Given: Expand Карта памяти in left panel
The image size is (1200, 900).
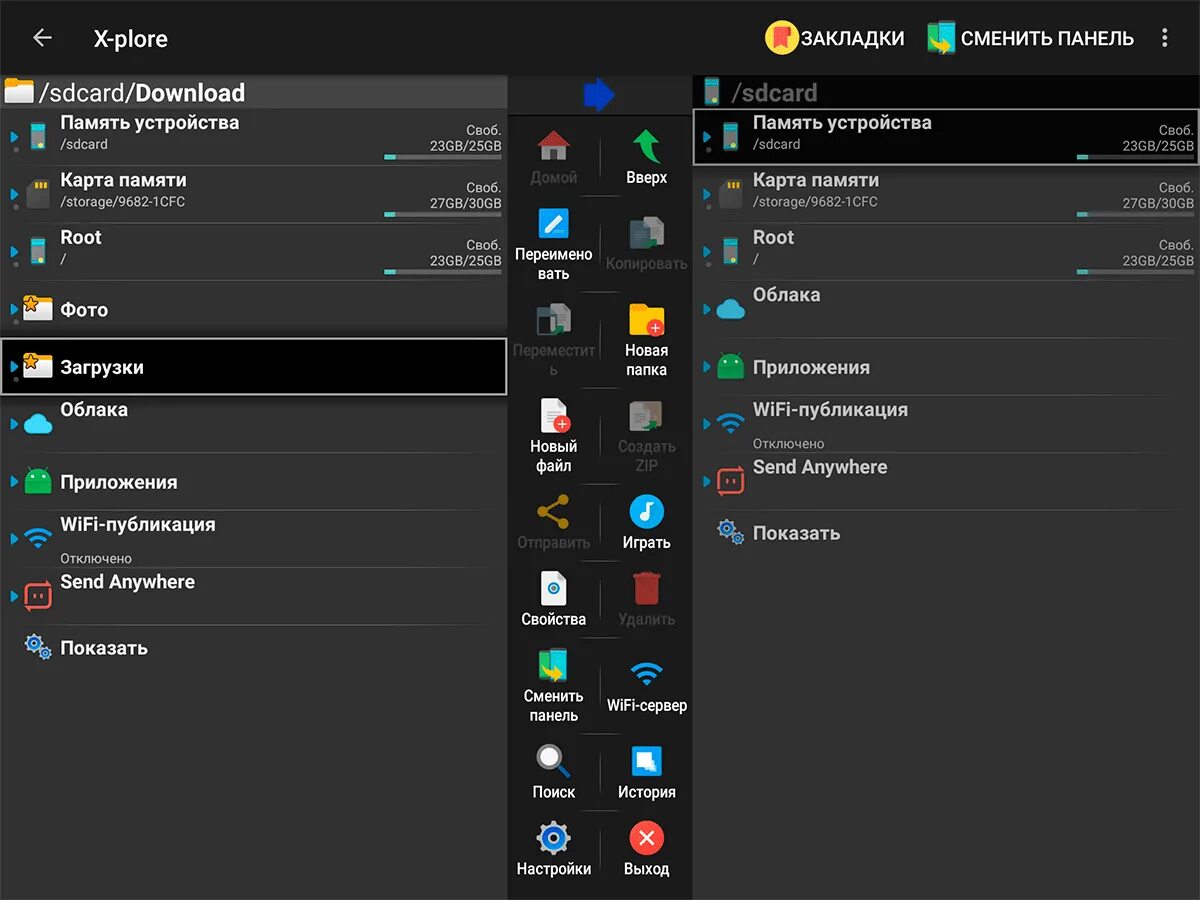Looking at the screenshot, I should [14, 194].
